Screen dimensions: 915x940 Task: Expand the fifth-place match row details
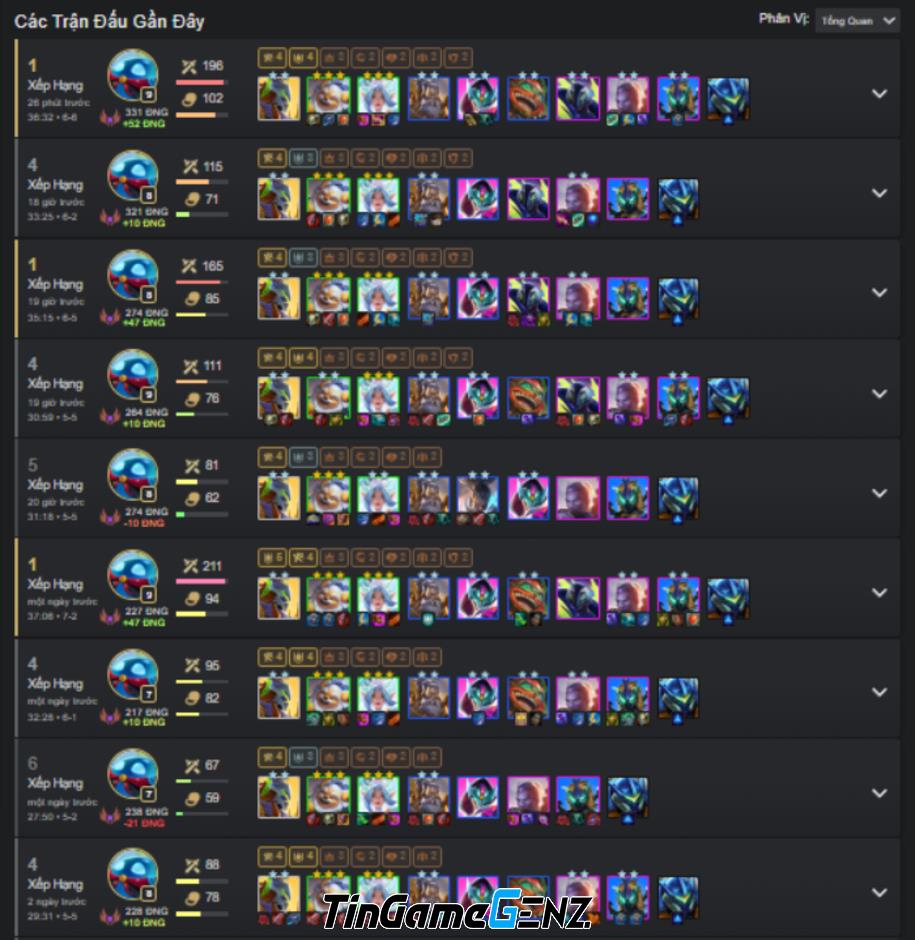[x=879, y=493]
